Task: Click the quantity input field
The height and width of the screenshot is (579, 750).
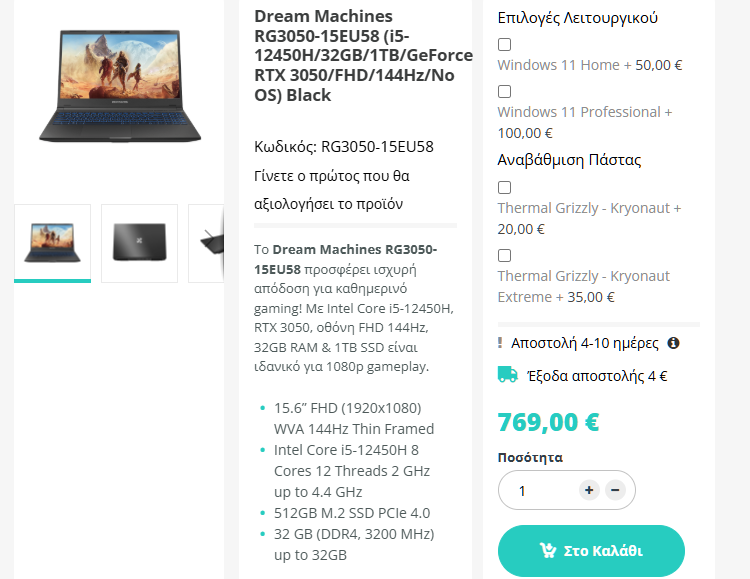Action: click(537, 490)
